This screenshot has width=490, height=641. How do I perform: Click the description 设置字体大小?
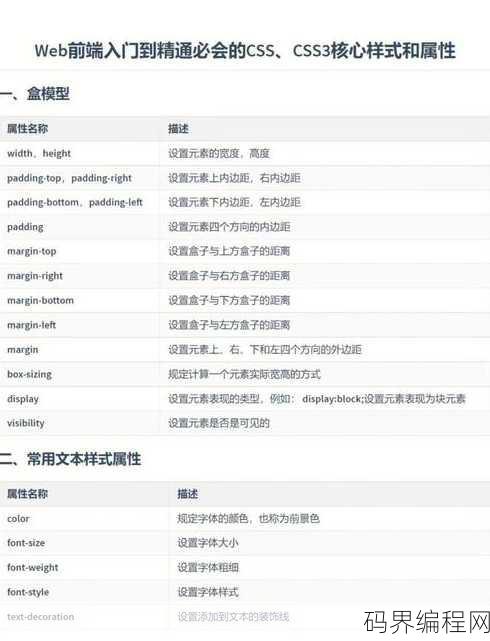point(208,543)
